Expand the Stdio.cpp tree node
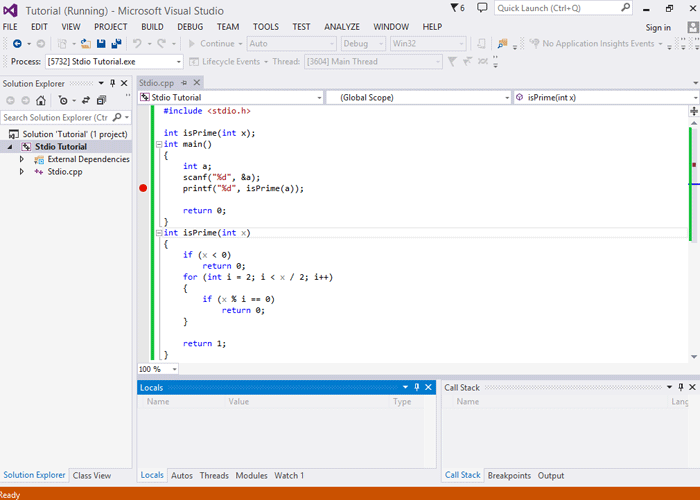700x500 pixels. 21,171
